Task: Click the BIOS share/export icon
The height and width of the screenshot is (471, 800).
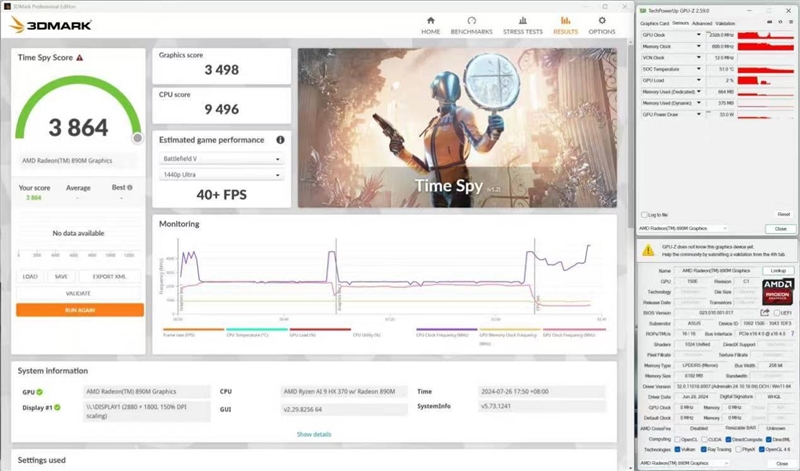Action: [x=764, y=312]
